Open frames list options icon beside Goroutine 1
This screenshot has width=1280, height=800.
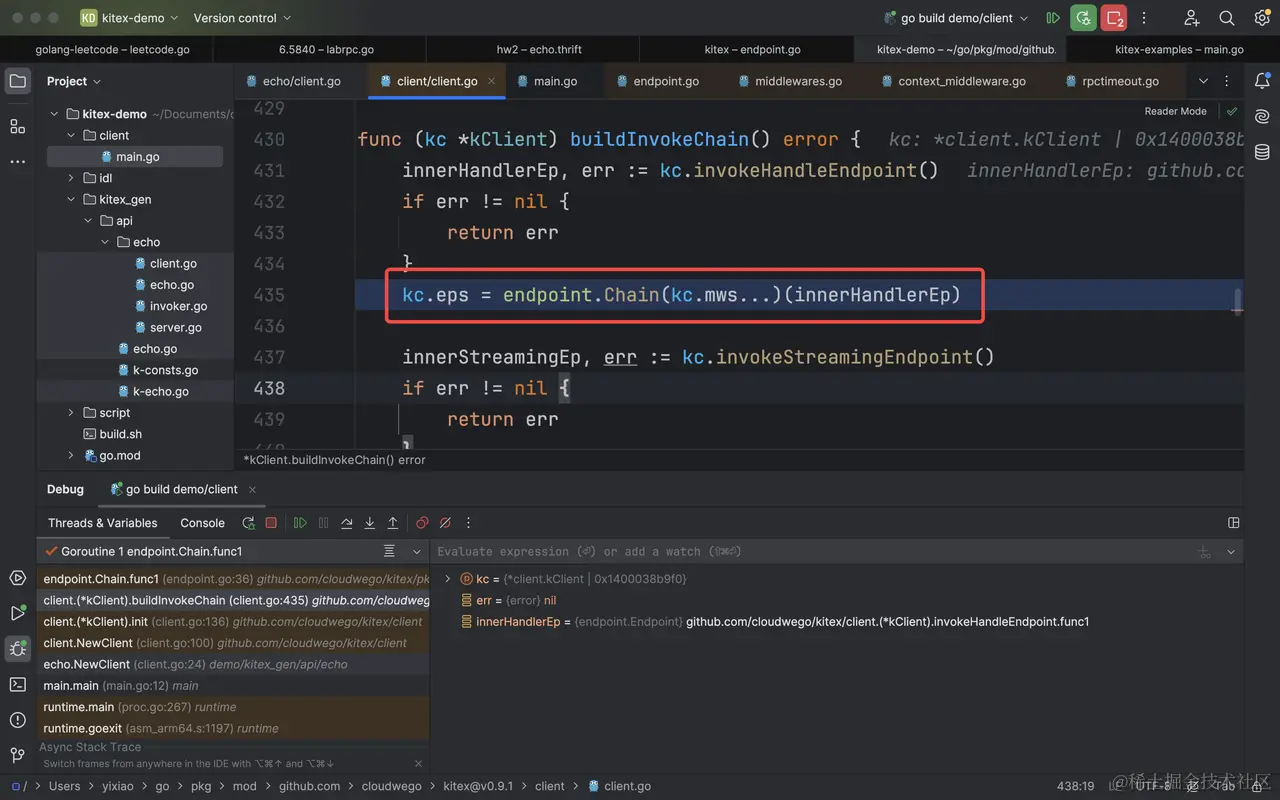coord(390,551)
